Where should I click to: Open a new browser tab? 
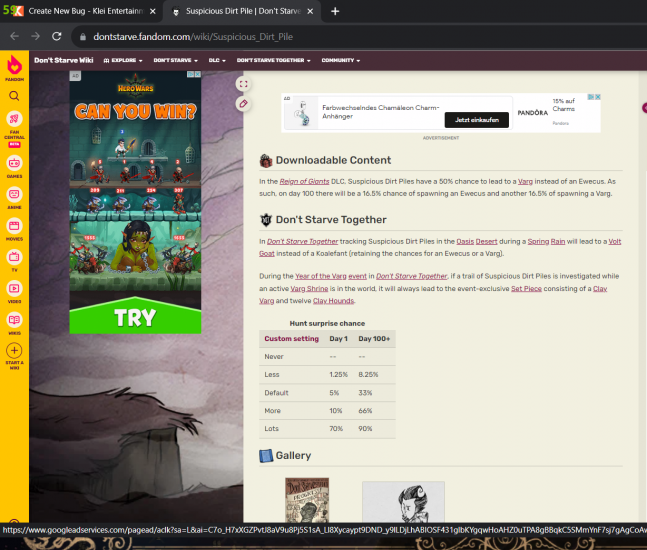(335, 11)
